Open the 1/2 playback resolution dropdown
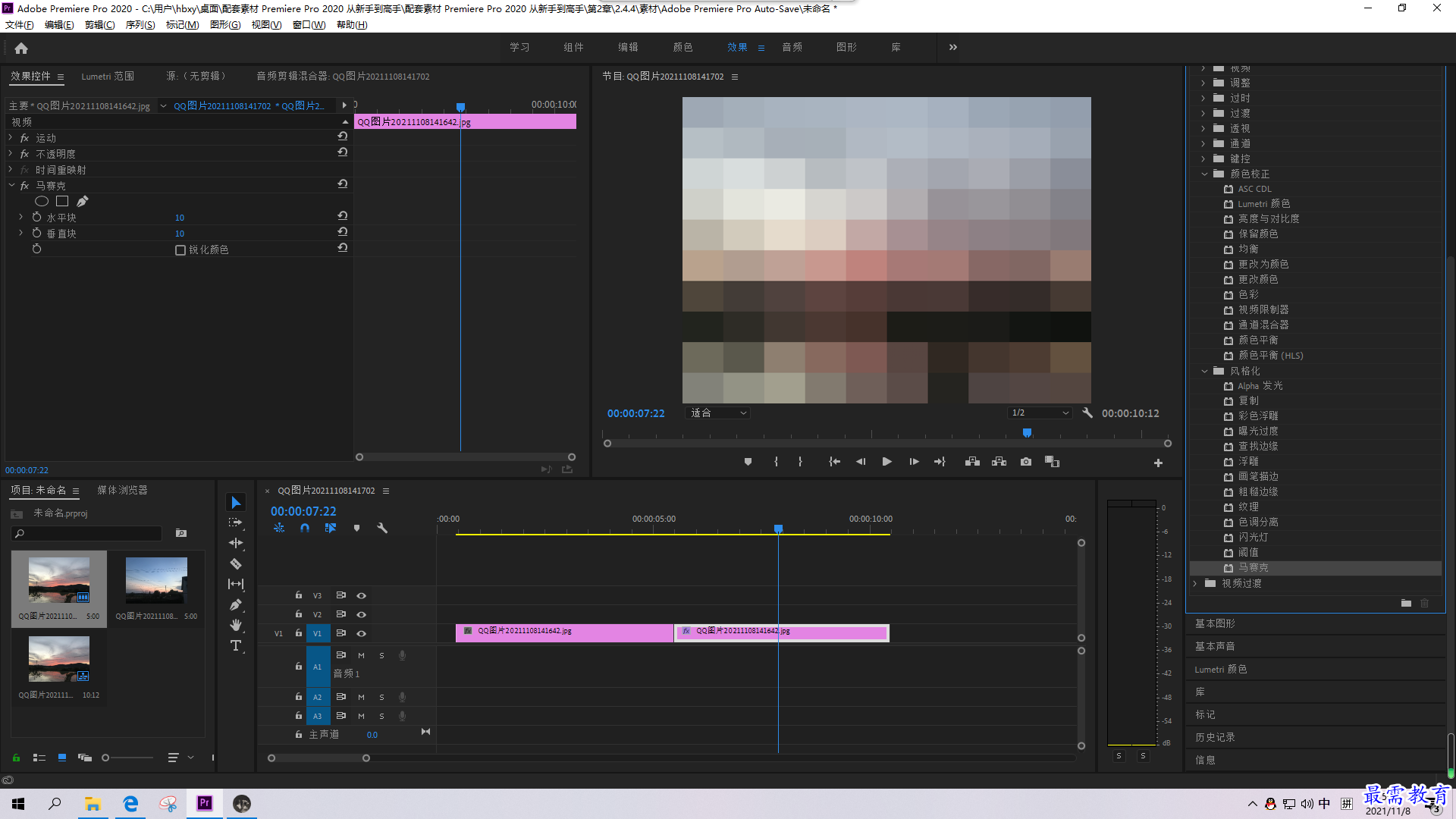Screen dimensions: 1456x819 pyautogui.click(x=1040, y=413)
